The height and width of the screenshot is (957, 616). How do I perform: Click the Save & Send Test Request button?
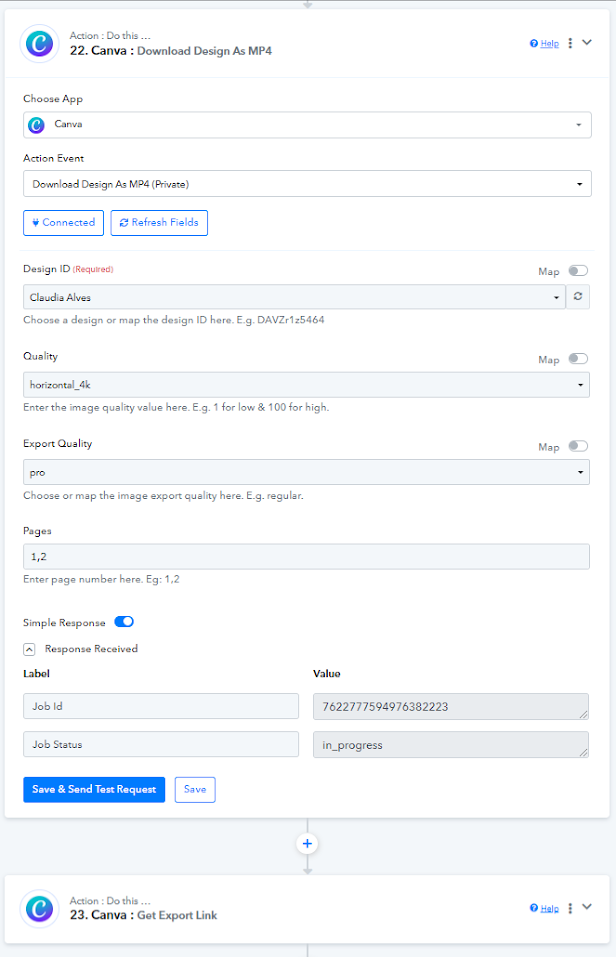click(x=94, y=790)
